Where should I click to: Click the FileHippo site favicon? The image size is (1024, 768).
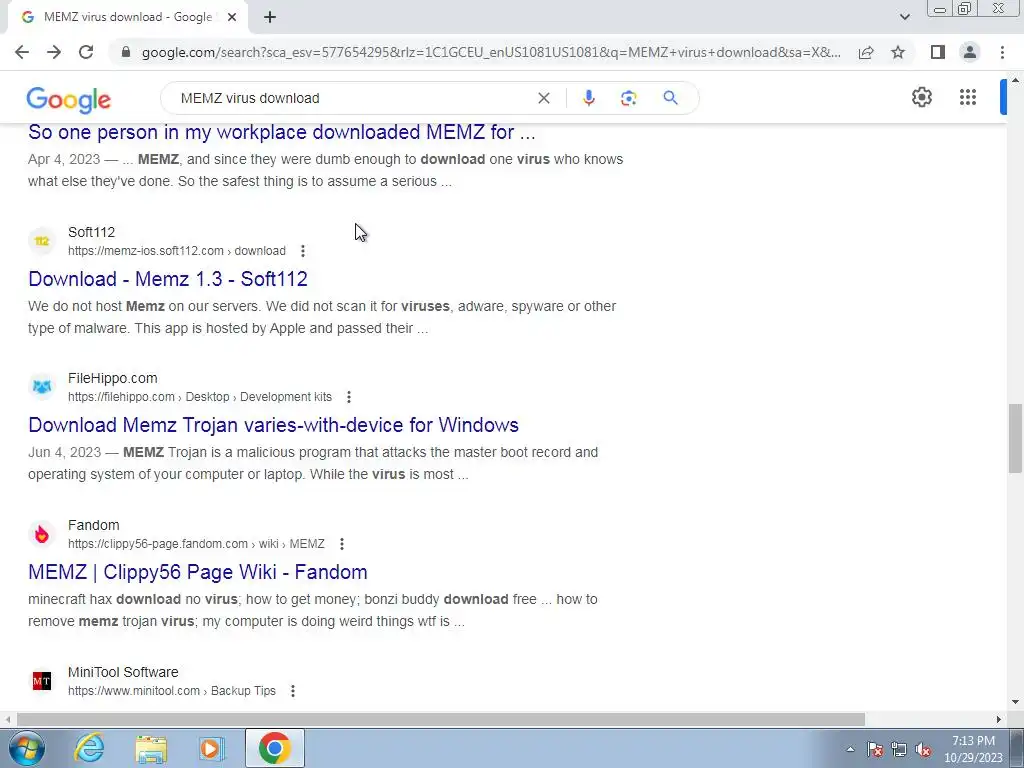(x=42, y=387)
